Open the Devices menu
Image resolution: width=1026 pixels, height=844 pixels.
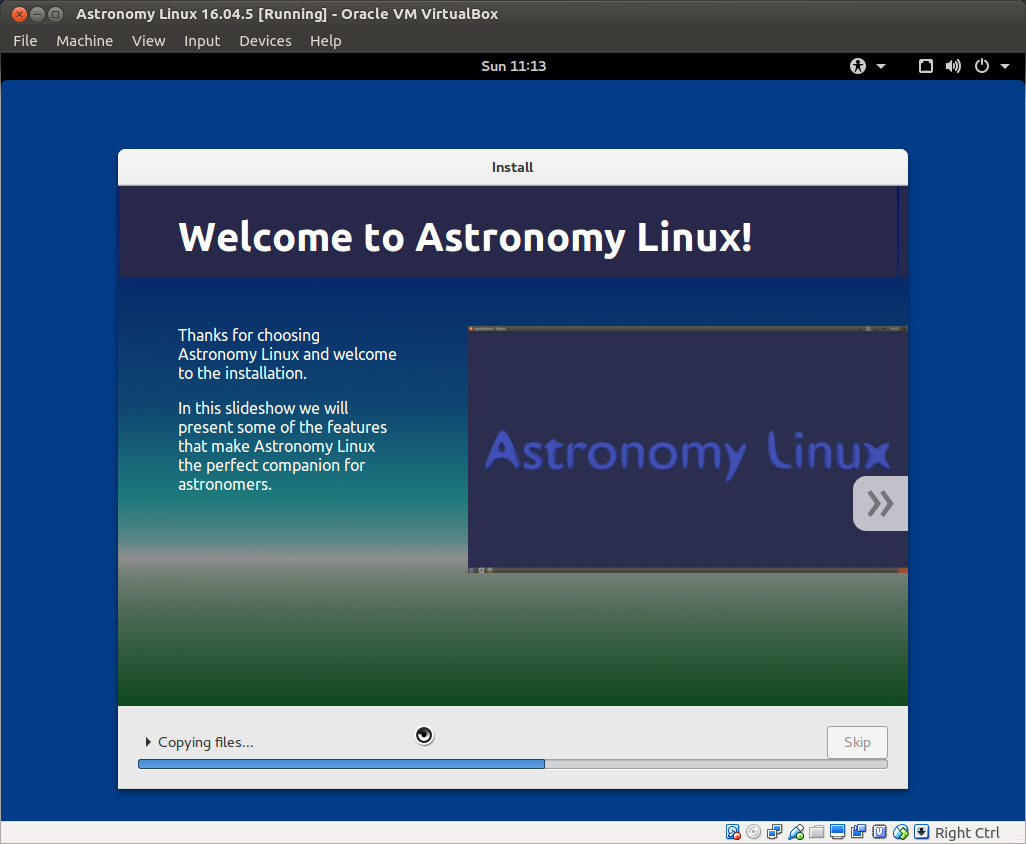[x=265, y=41]
